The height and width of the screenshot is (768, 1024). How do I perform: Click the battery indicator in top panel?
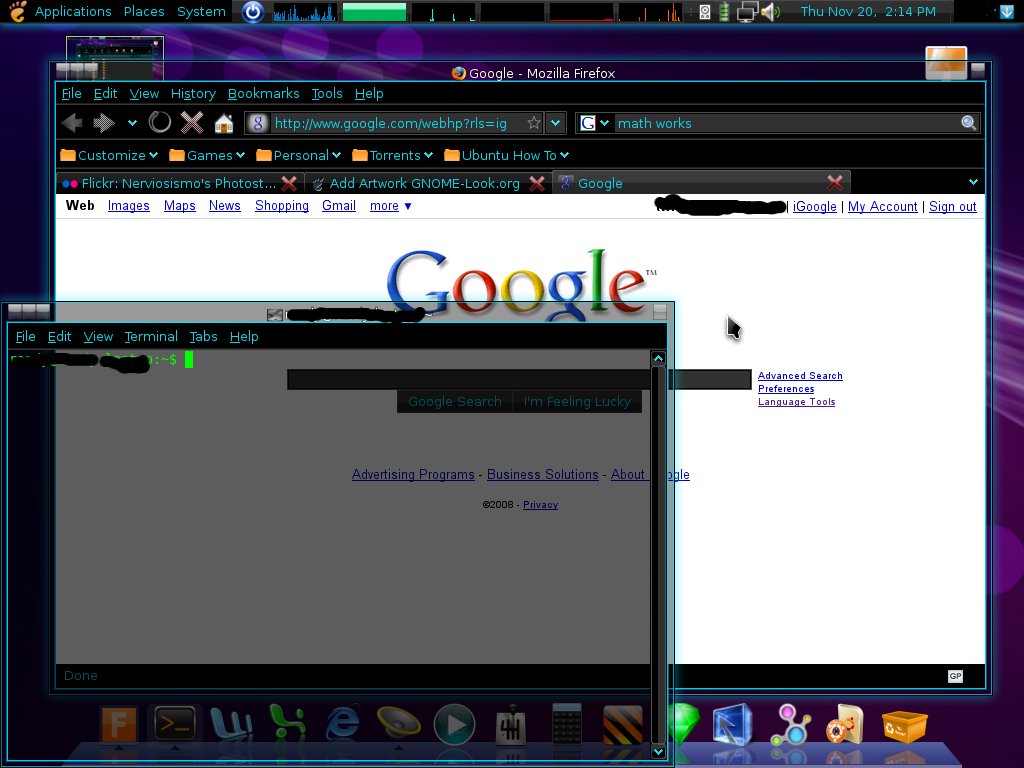tap(724, 12)
